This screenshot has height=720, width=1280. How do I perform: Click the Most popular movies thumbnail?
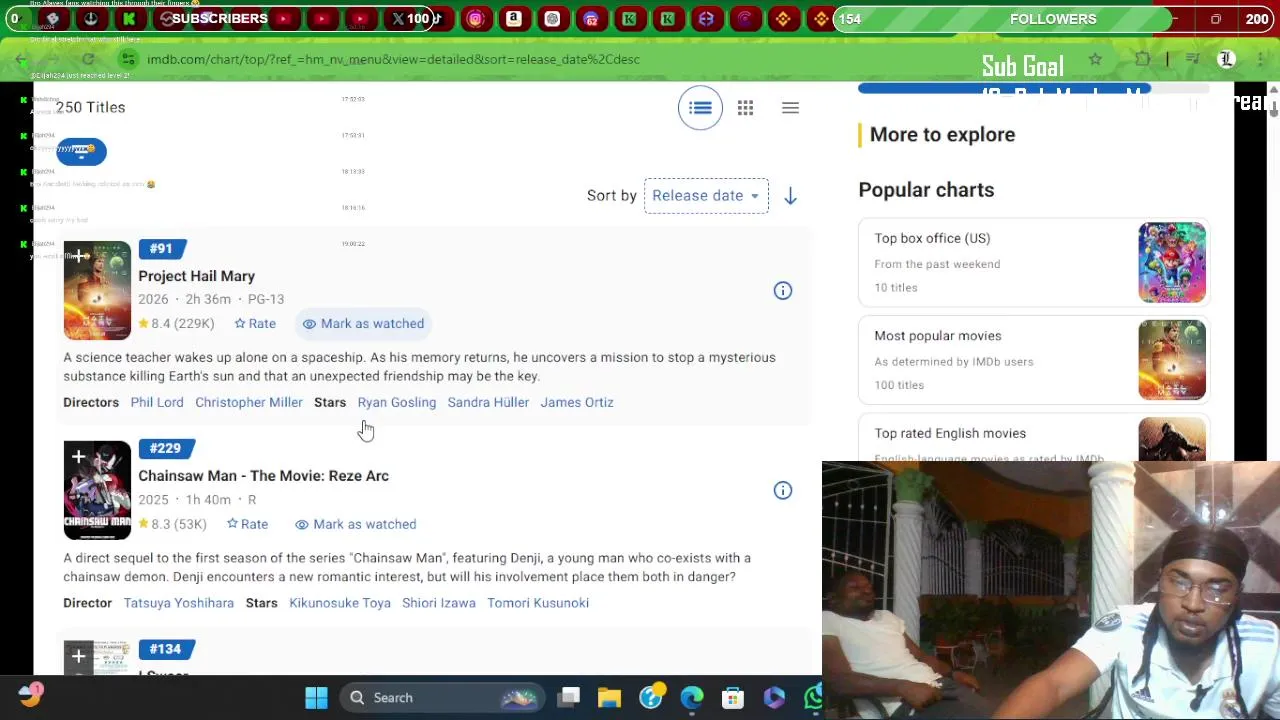coord(1172,360)
